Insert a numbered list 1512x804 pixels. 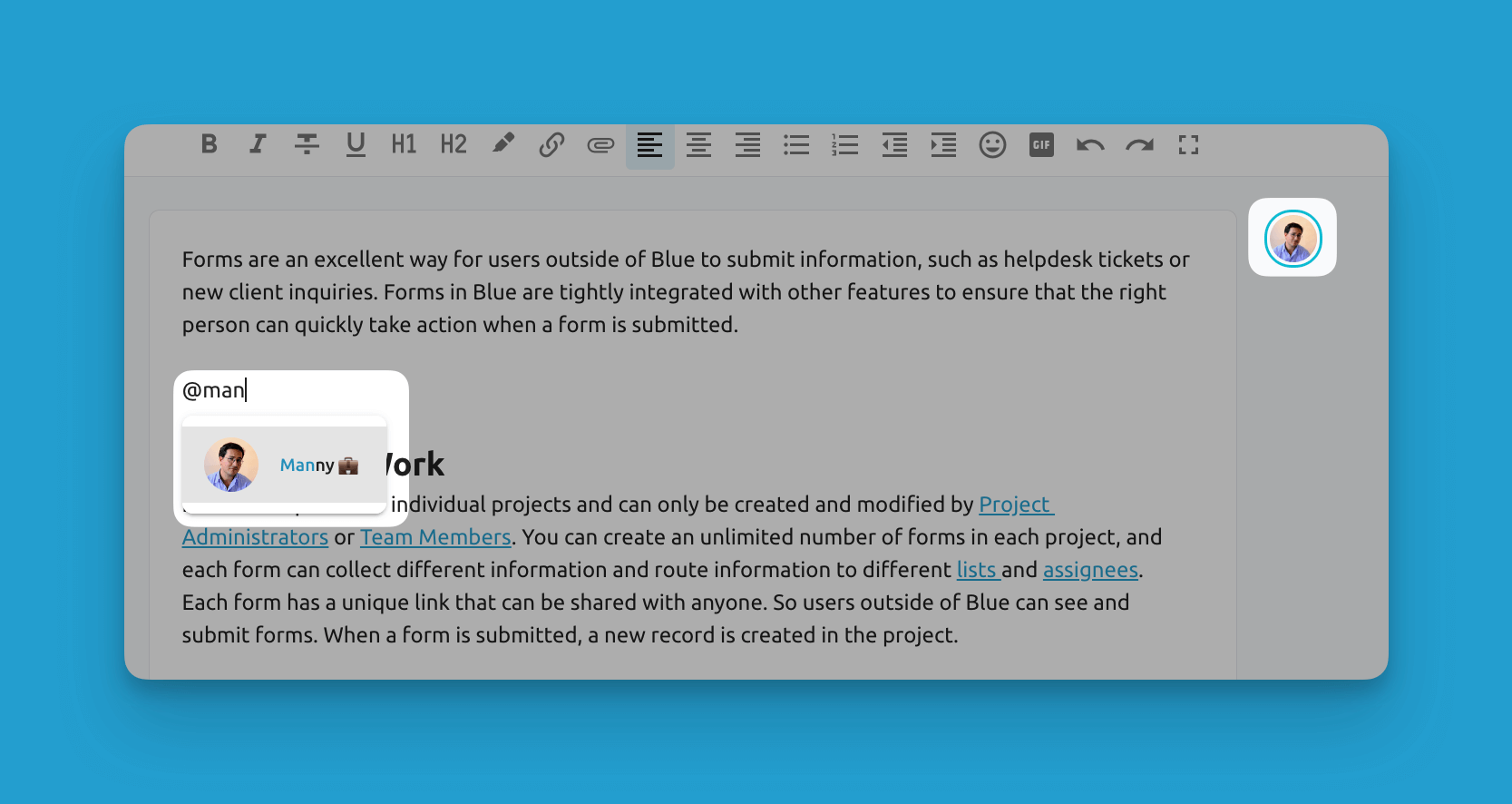(845, 145)
